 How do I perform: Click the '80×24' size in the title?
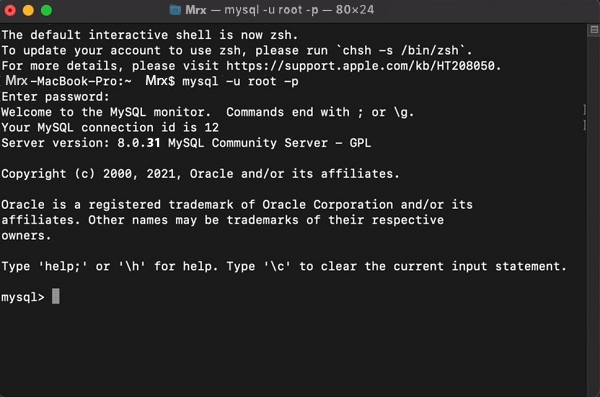click(x=355, y=10)
